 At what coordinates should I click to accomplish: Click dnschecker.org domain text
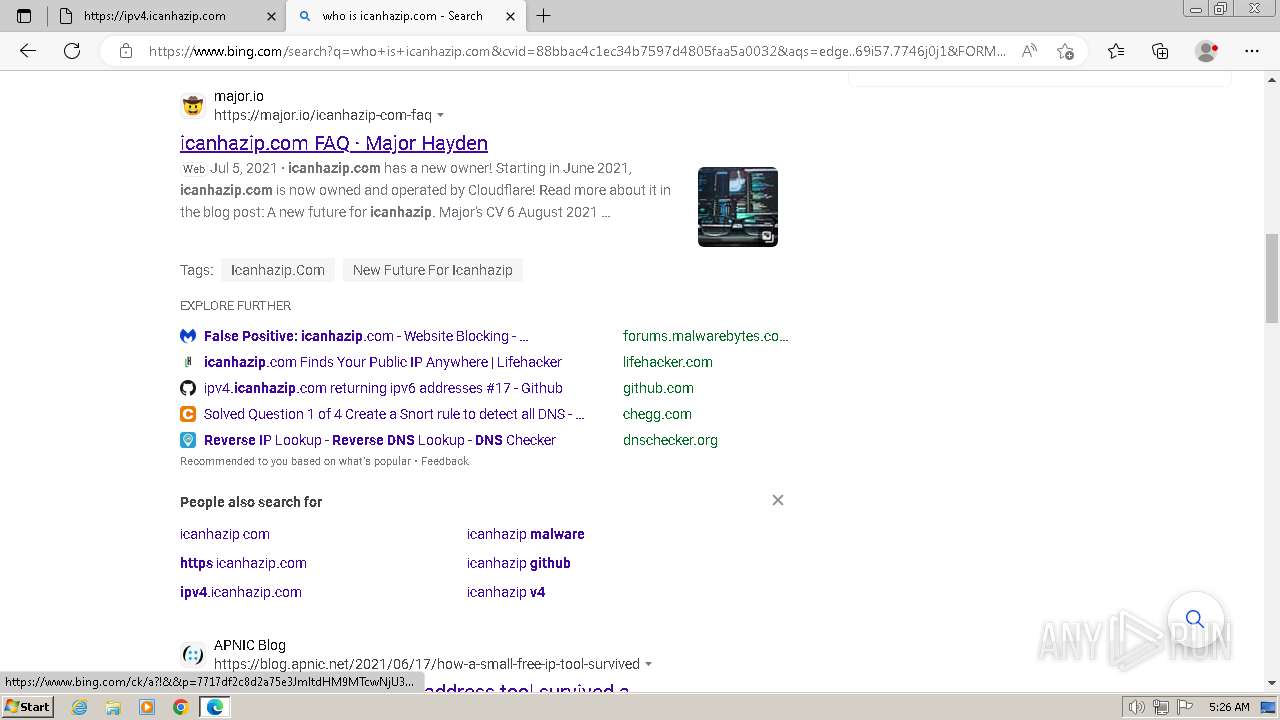(x=670, y=440)
